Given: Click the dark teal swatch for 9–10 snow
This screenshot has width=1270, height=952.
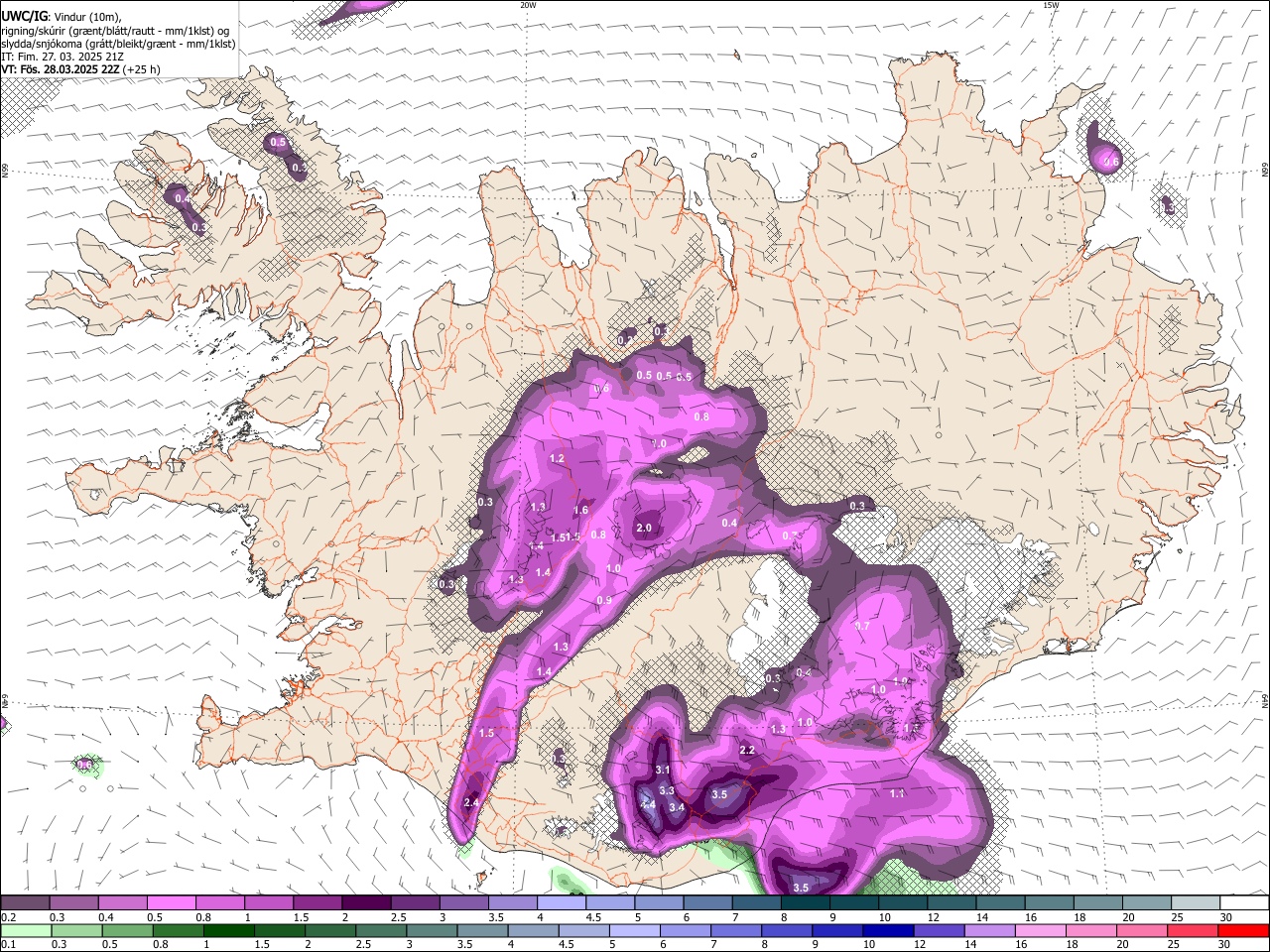Looking at the screenshot, I should click(853, 902).
